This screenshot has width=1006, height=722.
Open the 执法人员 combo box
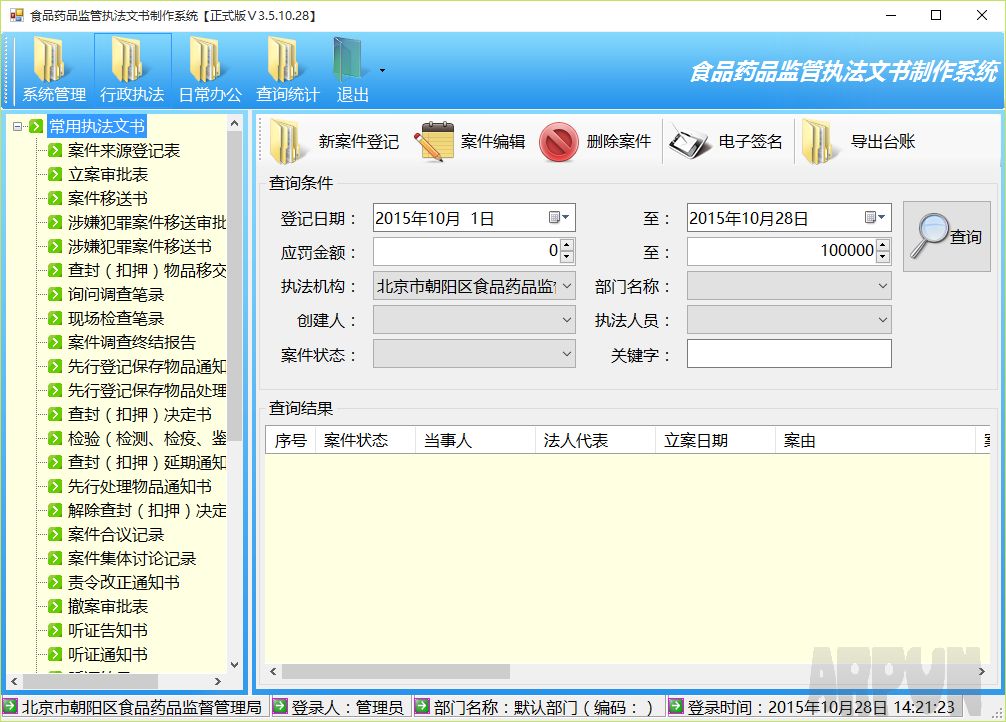coord(882,320)
